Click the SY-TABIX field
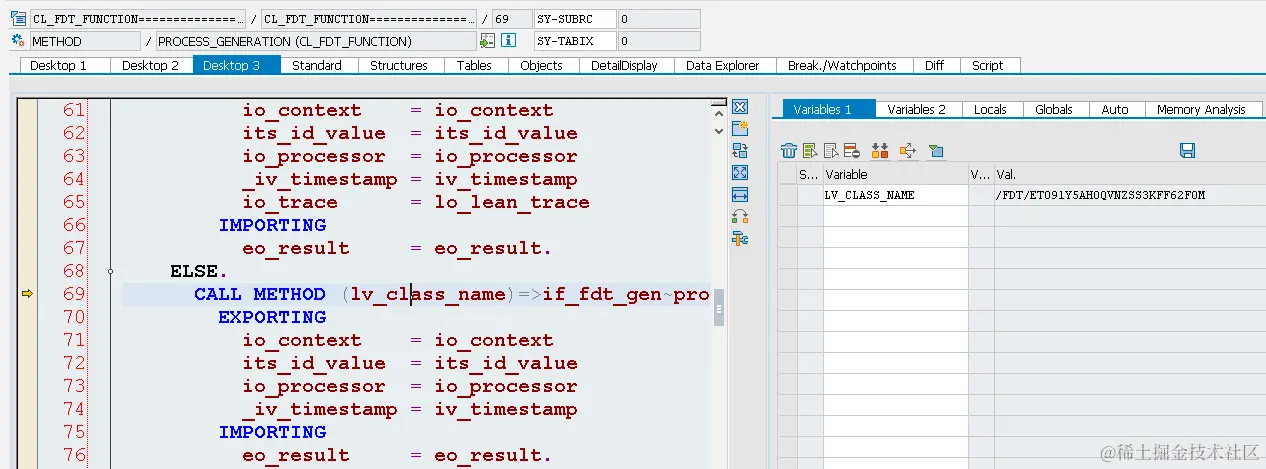This screenshot has width=1266, height=469. 574,41
